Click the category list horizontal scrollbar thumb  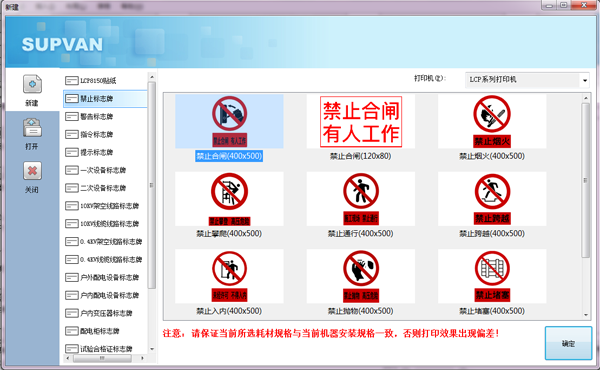[102, 358]
